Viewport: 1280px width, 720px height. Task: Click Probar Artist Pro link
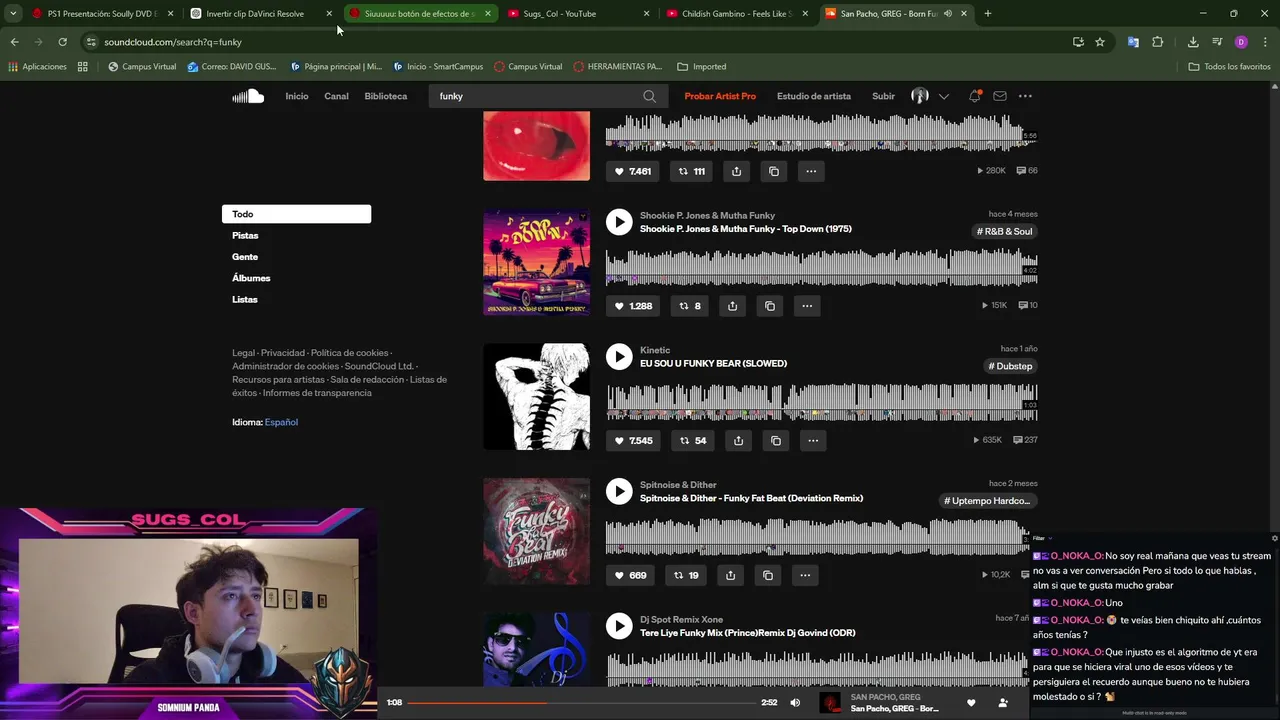[720, 96]
